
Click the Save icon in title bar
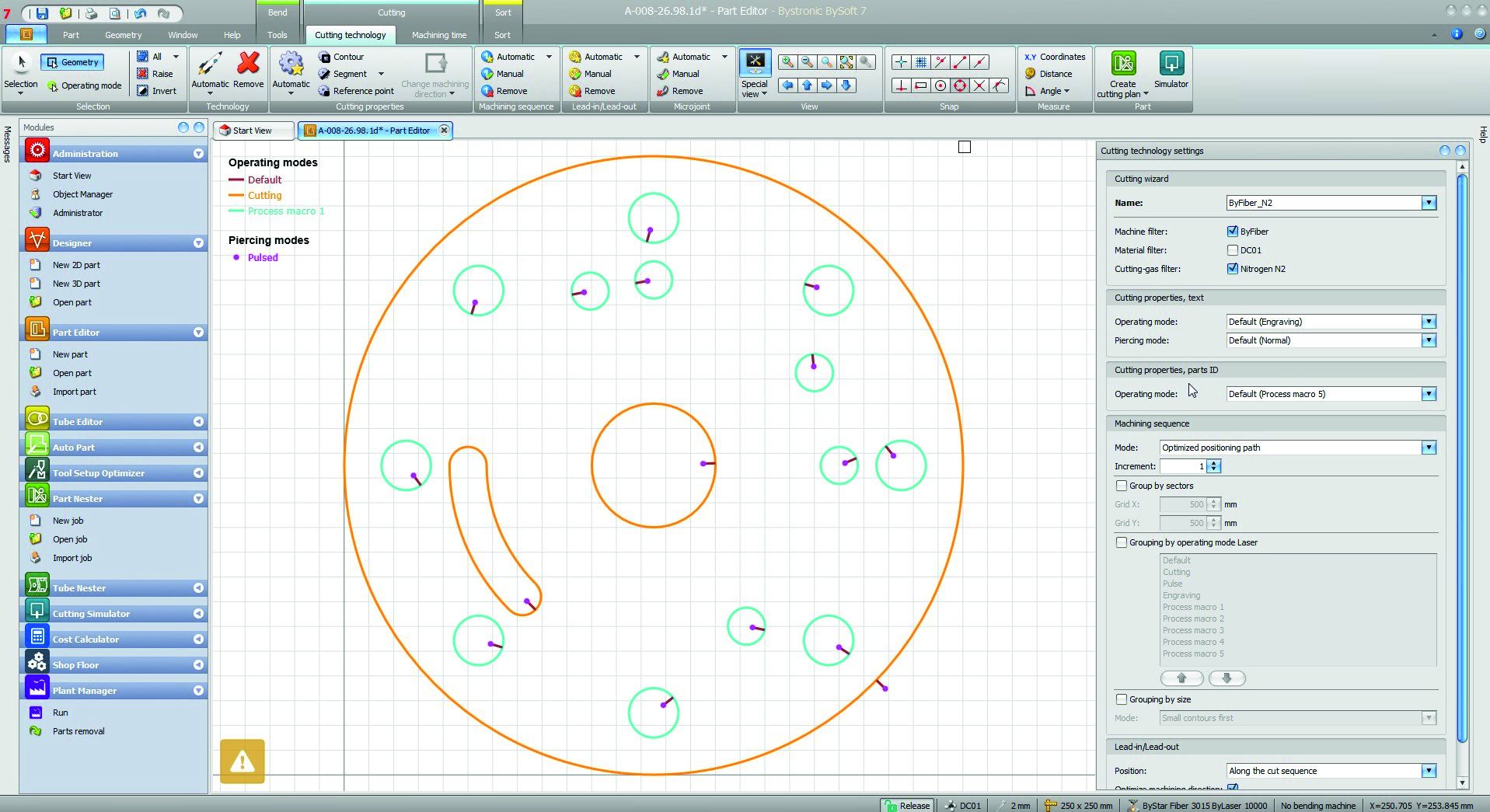(x=41, y=13)
